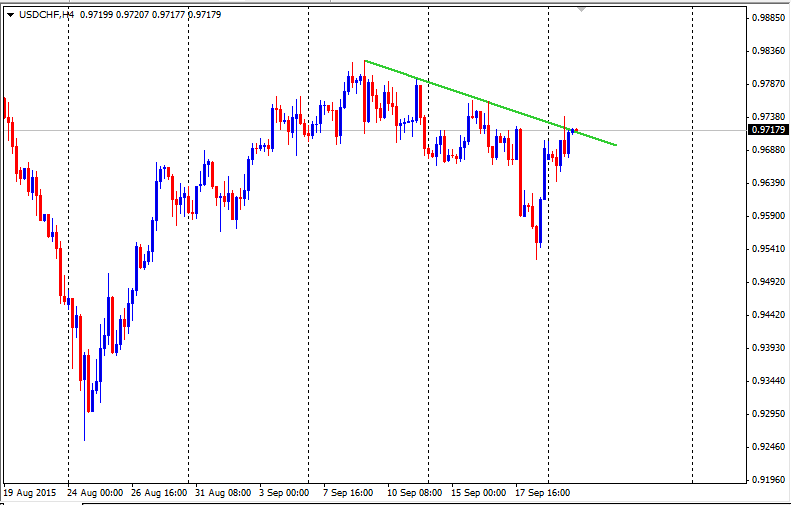
Task: Click the 26 Aug 16:00 time label
Action: [x=159, y=492]
